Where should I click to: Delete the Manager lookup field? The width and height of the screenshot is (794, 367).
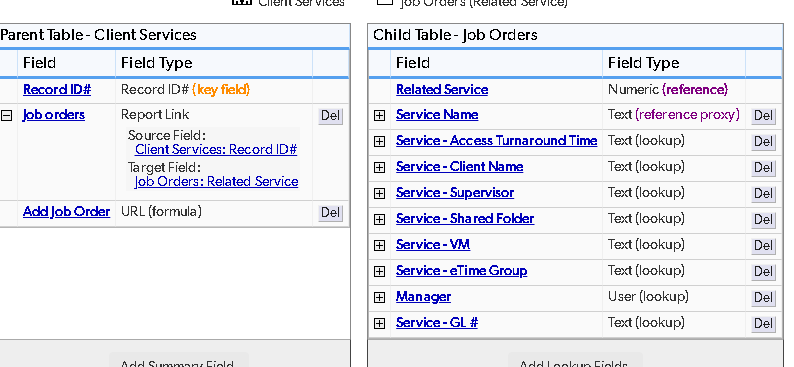pos(763,298)
